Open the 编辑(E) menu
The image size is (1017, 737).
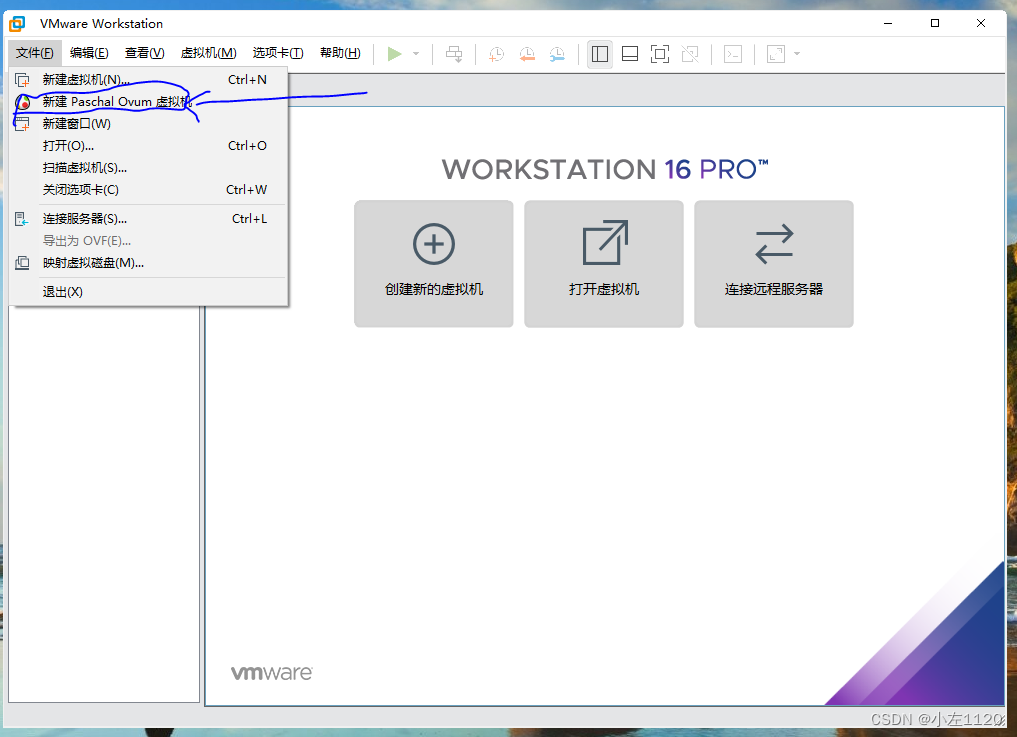[x=89, y=53]
